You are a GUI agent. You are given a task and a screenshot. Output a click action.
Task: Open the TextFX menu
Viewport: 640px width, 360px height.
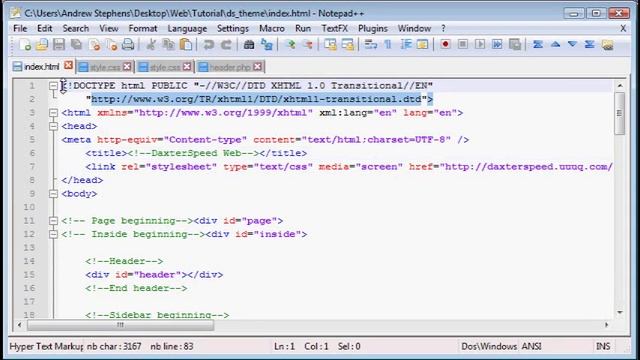pyautogui.click(x=334, y=29)
